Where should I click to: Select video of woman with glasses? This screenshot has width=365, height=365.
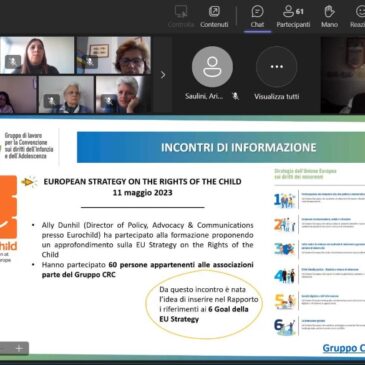pyautogui.click(x=114, y=55)
